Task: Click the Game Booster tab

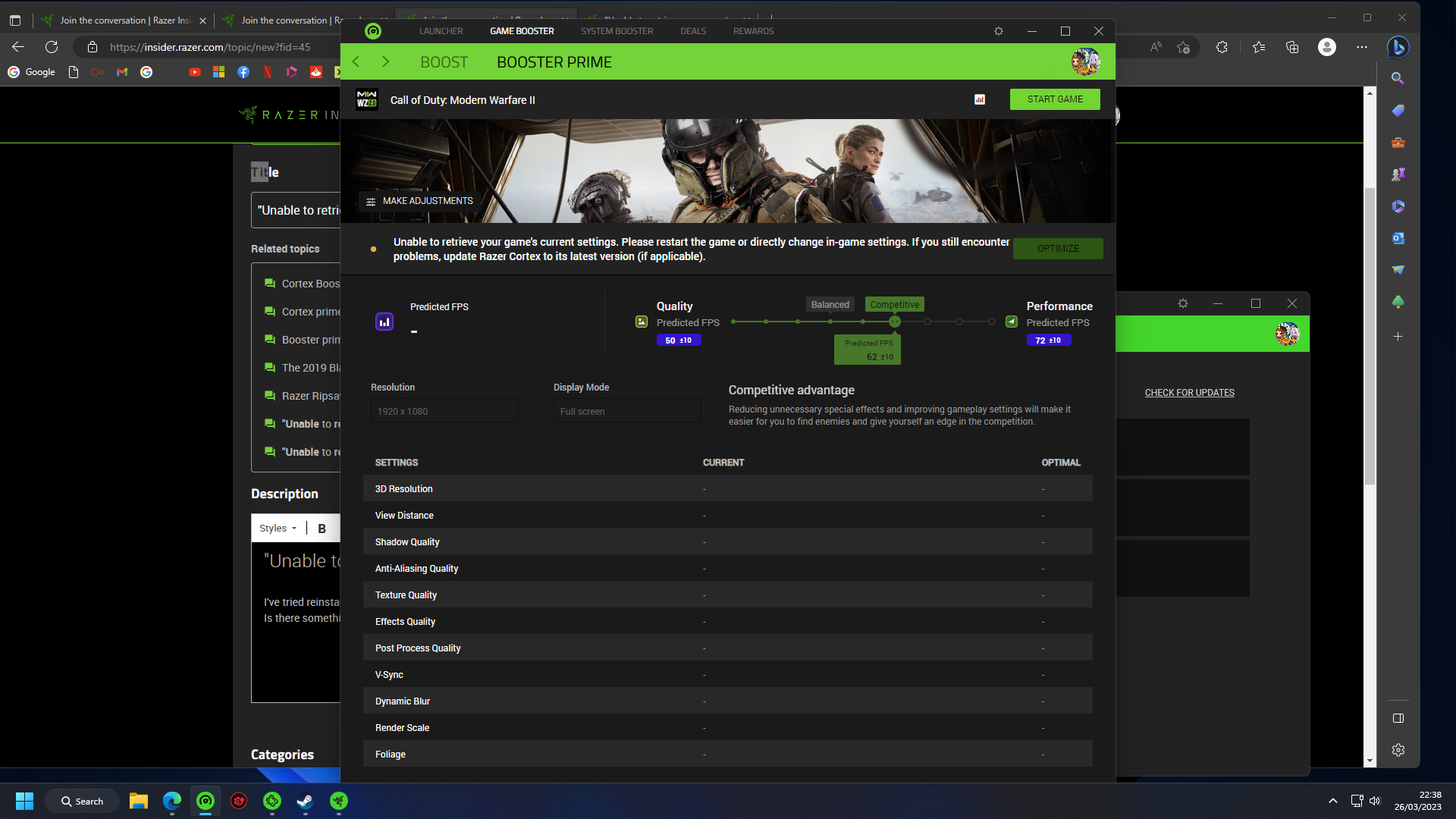Action: click(x=521, y=31)
